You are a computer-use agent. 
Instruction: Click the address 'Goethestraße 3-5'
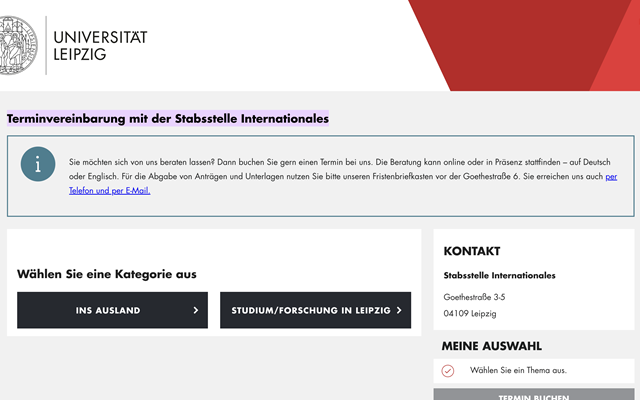[x=474, y=297]
